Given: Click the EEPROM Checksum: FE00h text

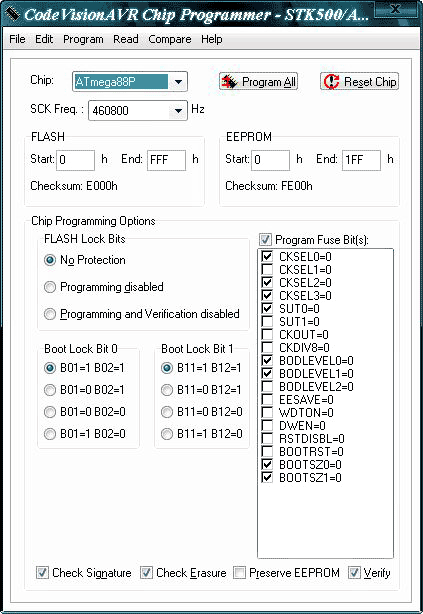Looking at the screenshot, I should [x=269, y=186].
